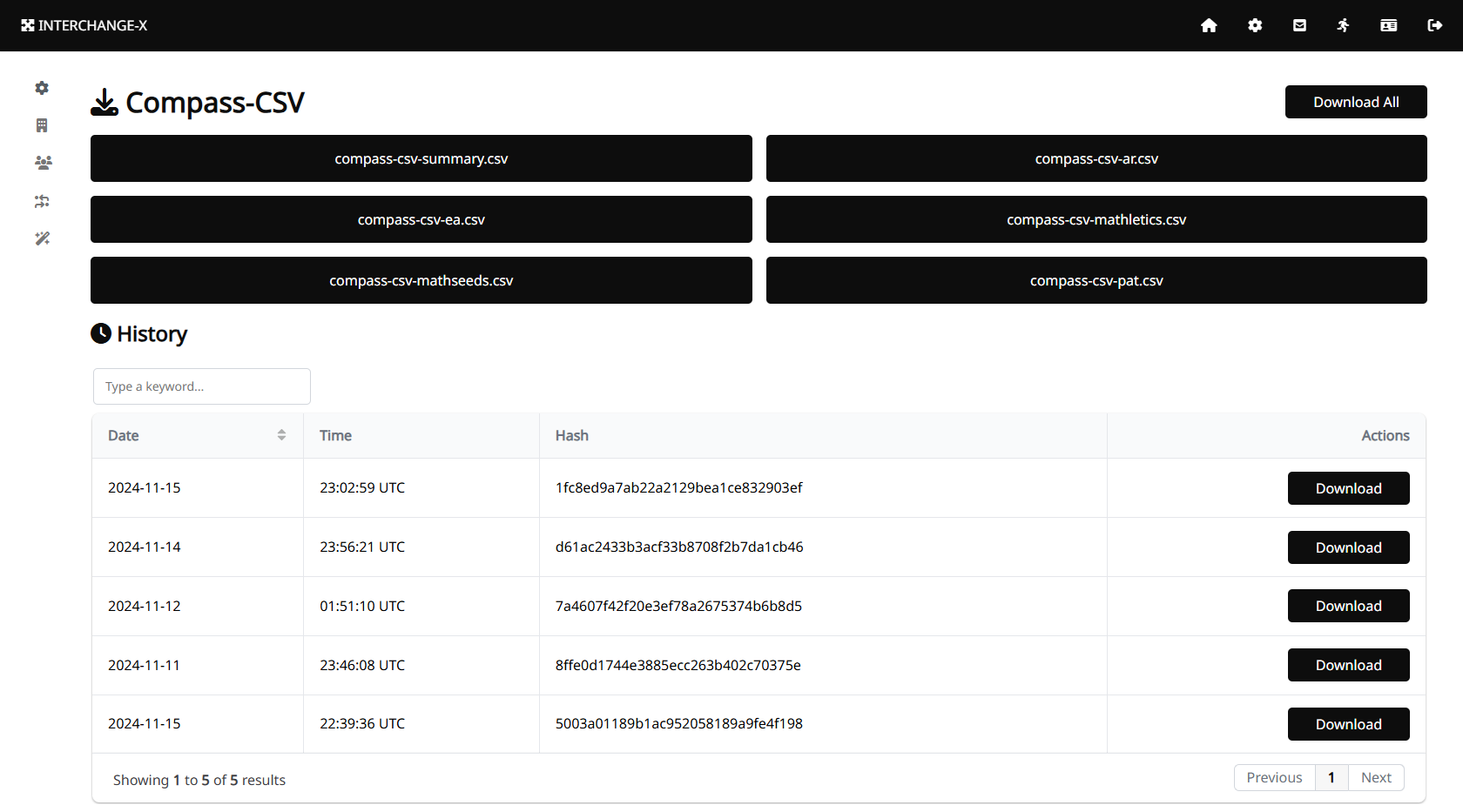The height and width of the screenshot is (812, 1463).
Task: Open sidebar magic wand icon
Action: [42, 238]
